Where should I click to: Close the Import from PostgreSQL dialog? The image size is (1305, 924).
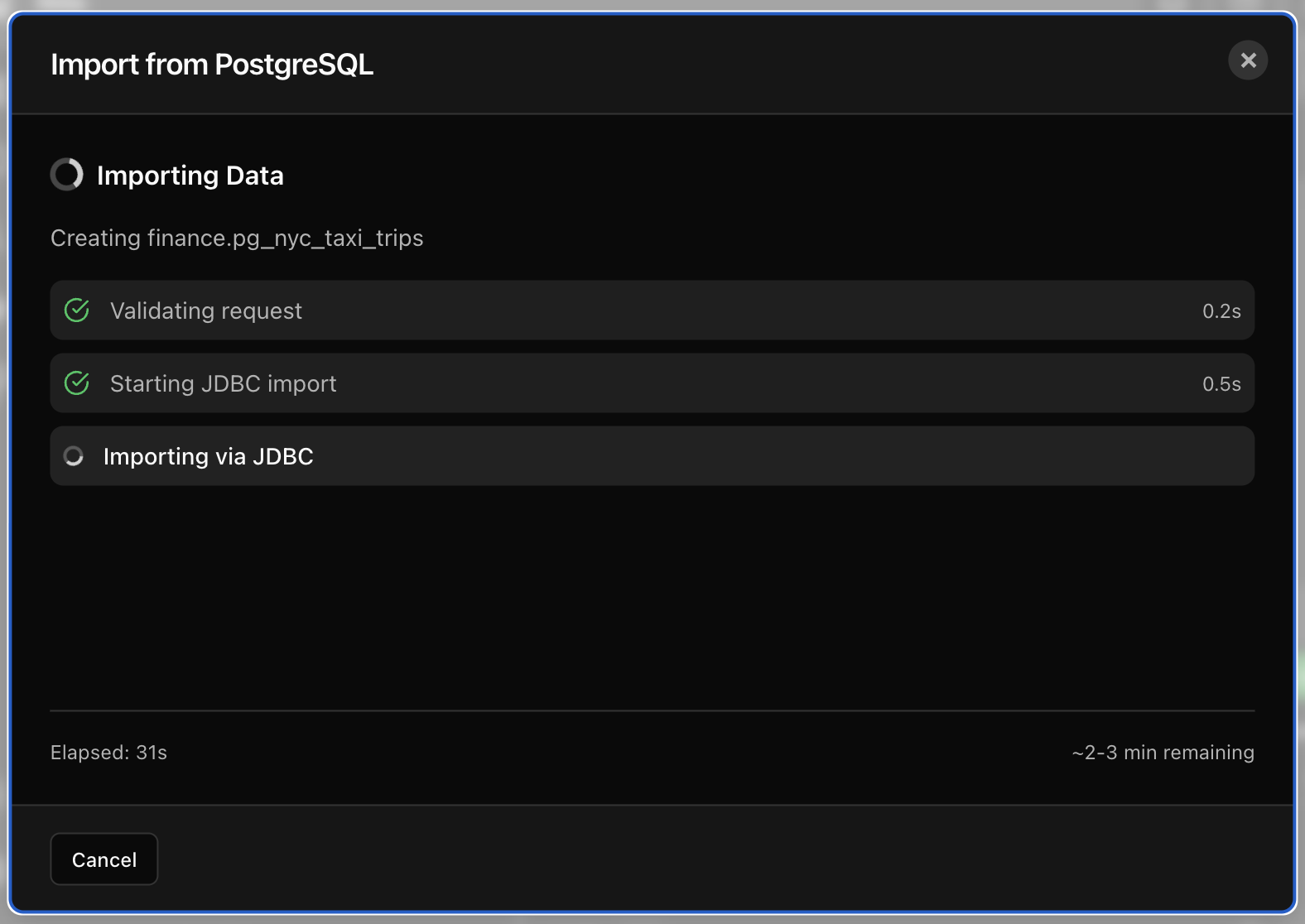pos(1248,60)
